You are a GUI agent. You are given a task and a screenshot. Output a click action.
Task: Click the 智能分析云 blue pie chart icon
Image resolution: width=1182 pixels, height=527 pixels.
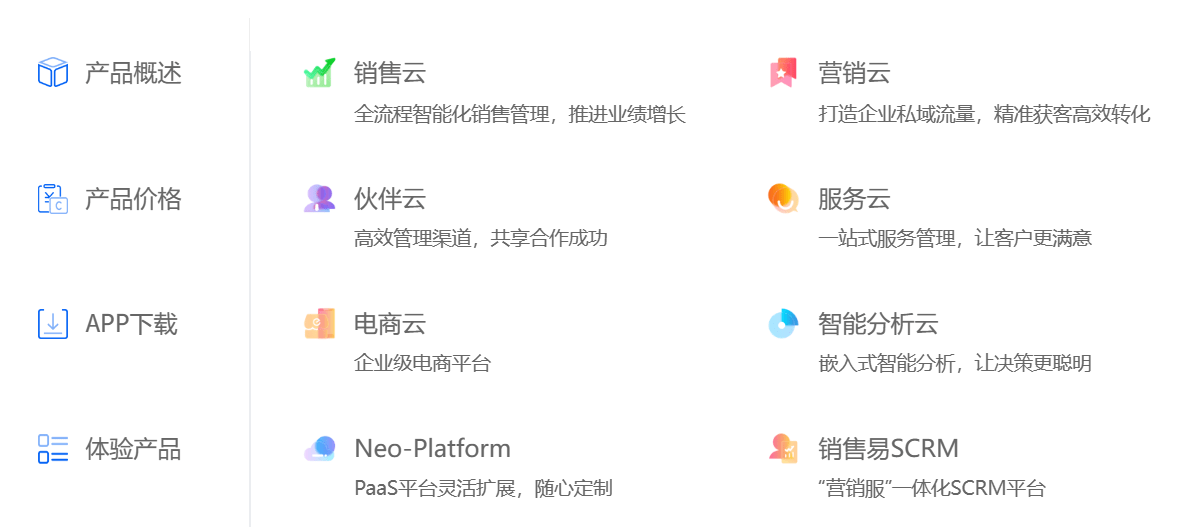click(783, 323)
